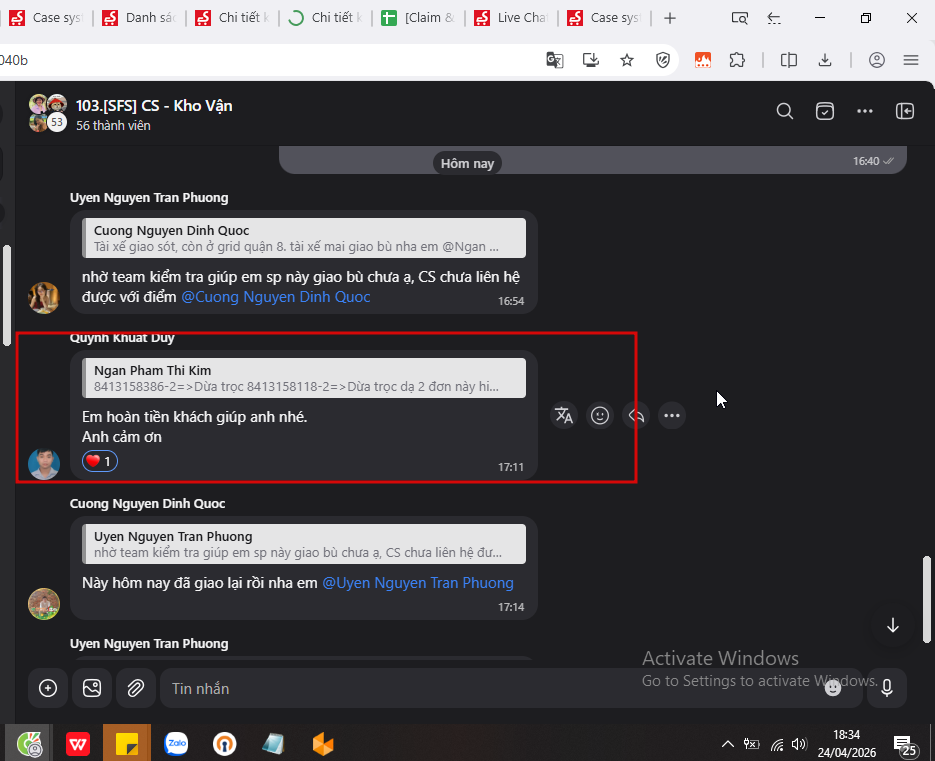Open the plus attachment menu in composer

coord(48,688)
